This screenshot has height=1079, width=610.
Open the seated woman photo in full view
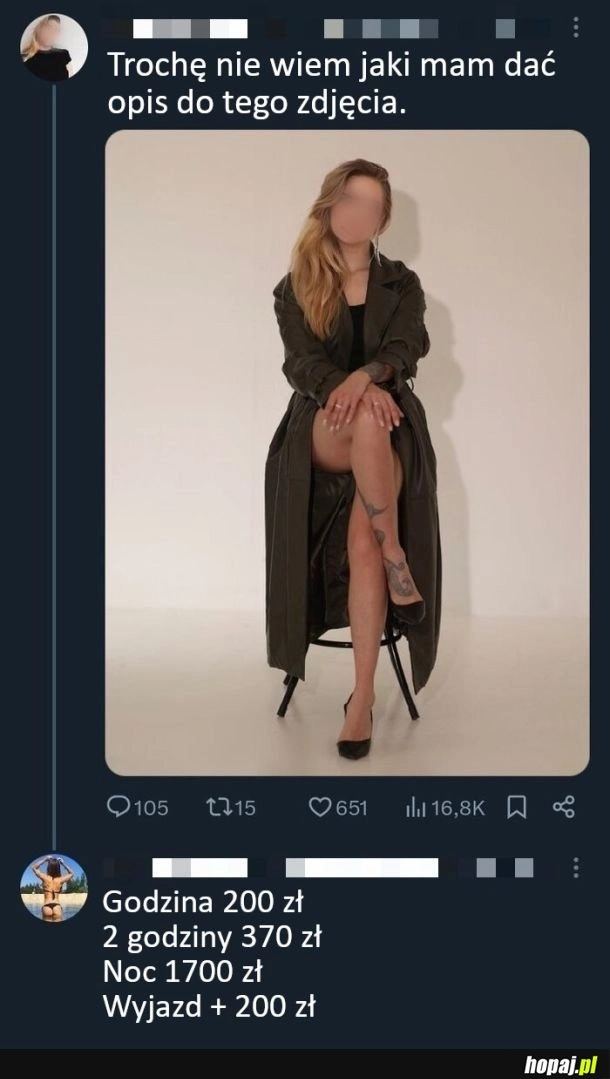point(347,452)
